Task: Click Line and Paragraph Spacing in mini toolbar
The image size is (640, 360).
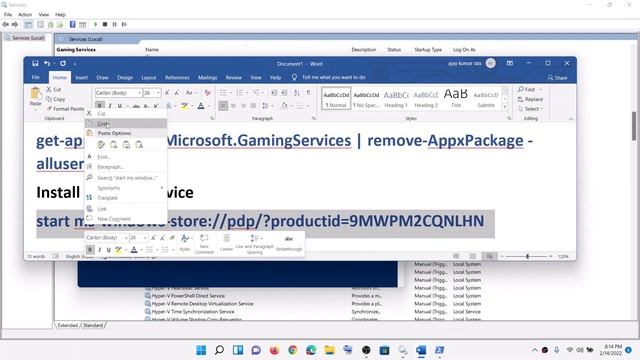Action: point(254,244)
